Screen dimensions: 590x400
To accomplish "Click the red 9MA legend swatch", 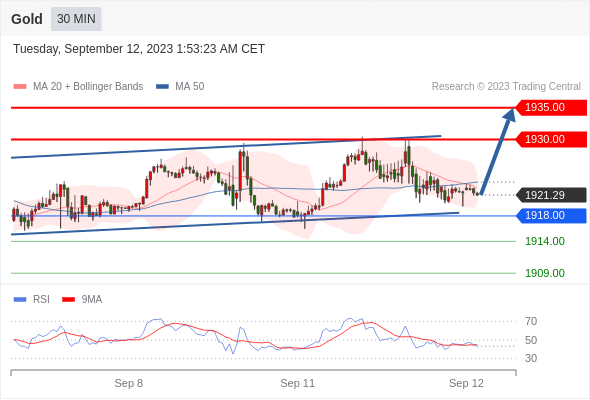I will tap(68, 300).
